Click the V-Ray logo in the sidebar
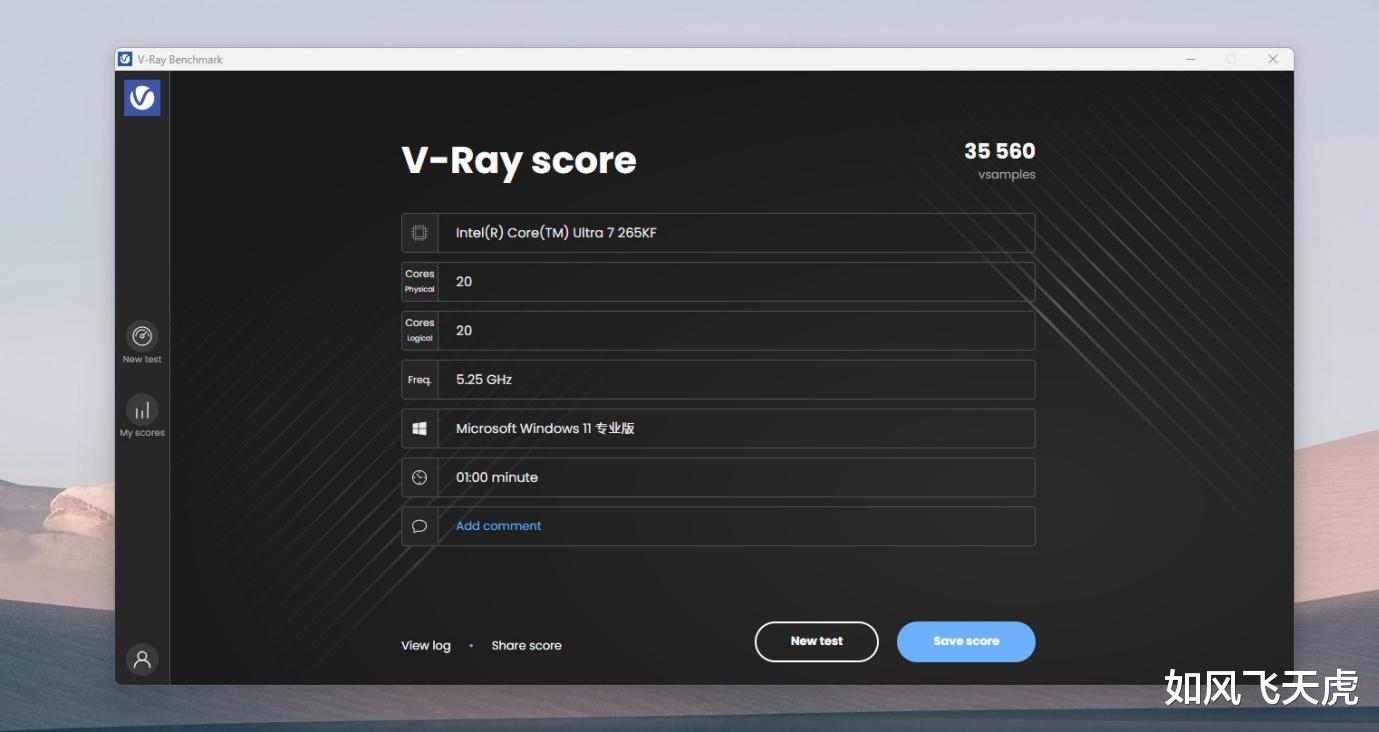This screenshot has height=732, width=1379. (142, 98)
